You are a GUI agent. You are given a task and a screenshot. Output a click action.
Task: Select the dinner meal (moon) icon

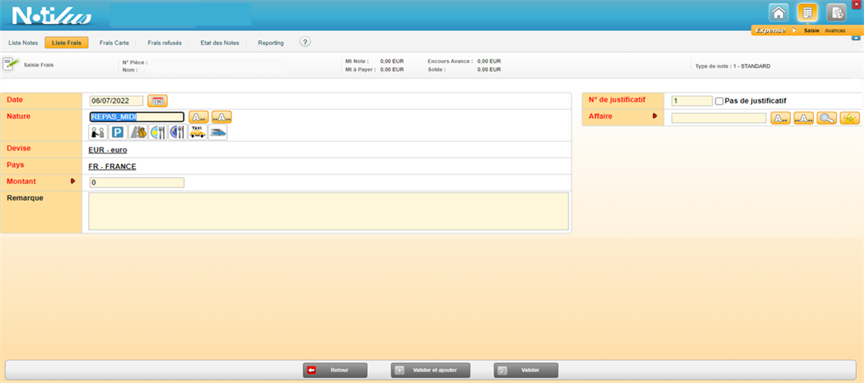(177, 132)
